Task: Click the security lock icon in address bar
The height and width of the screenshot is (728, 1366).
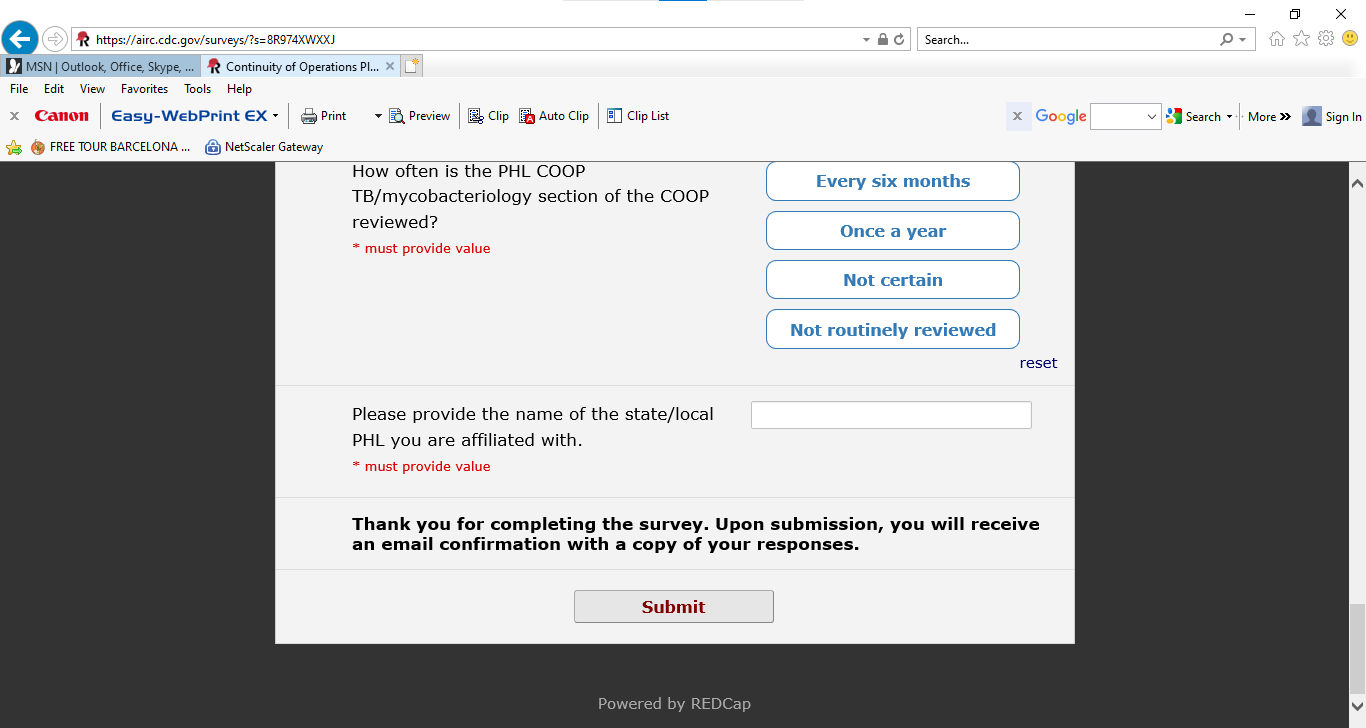Action: 882,40
